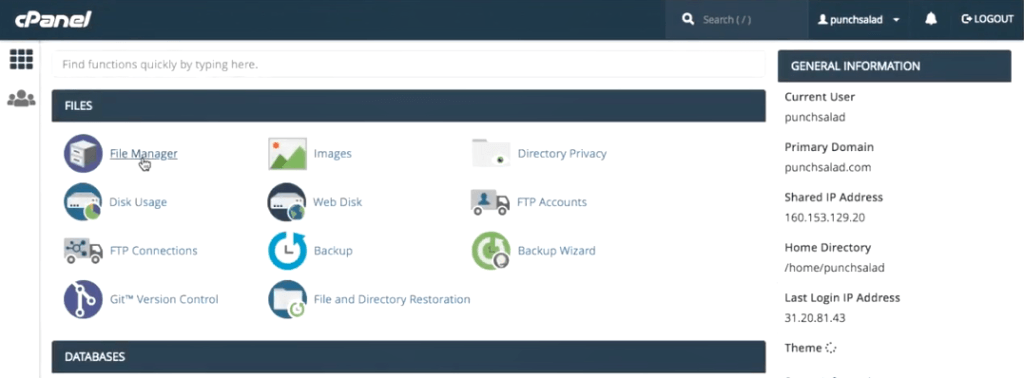Image resolution: width=1024 pixels, height=378 pixels.
Task: Click the FTP Accounts truck icon
Action: (x=490, y=202)
